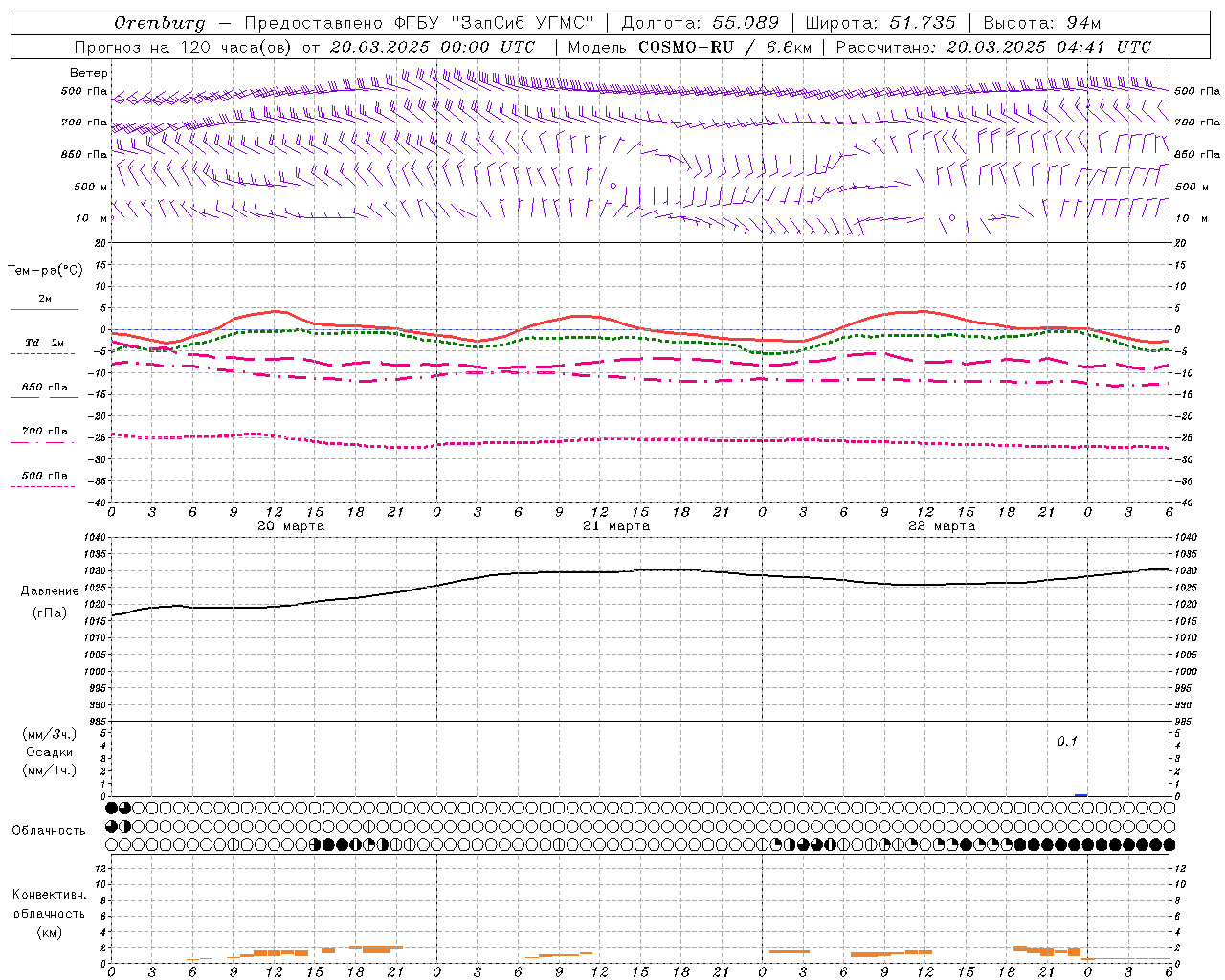The height and width of the screenshot is (980, 1225).
Task: Click the Ветер wind panel label
Action: (x=89, y=73)
